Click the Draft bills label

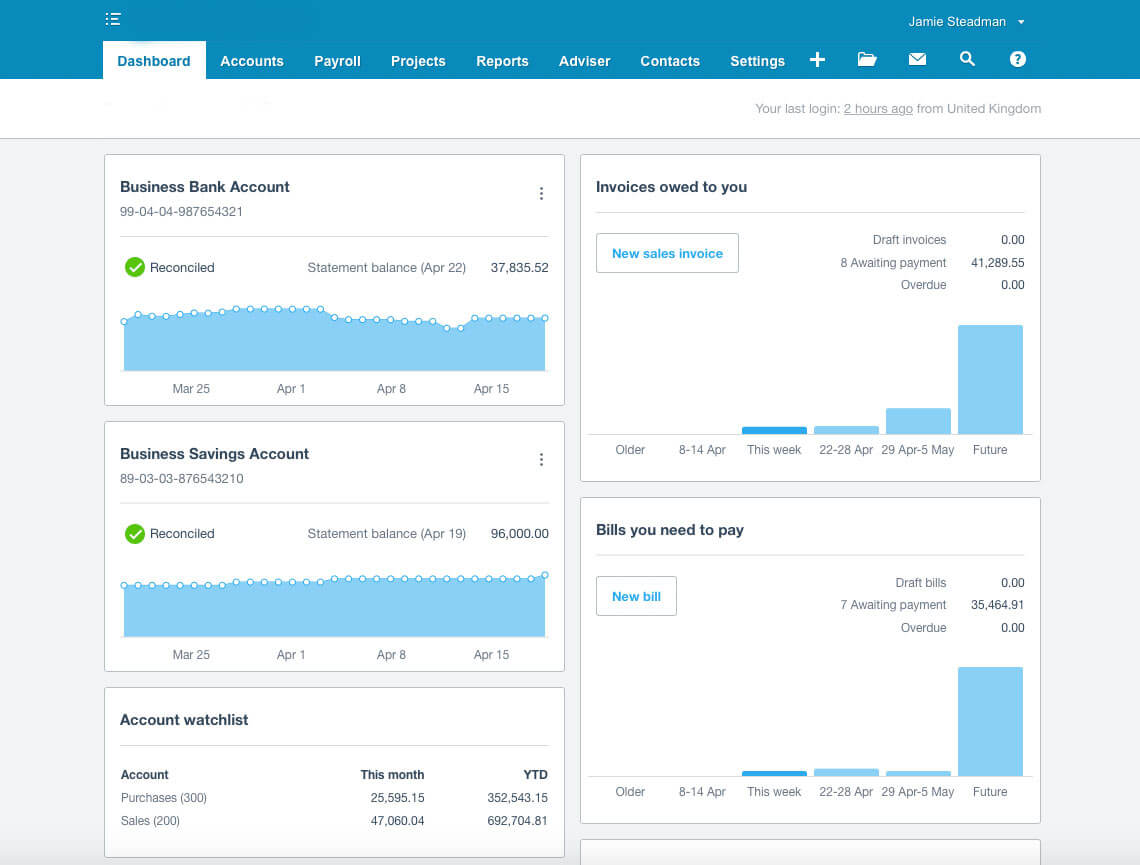tap(920, 583)
